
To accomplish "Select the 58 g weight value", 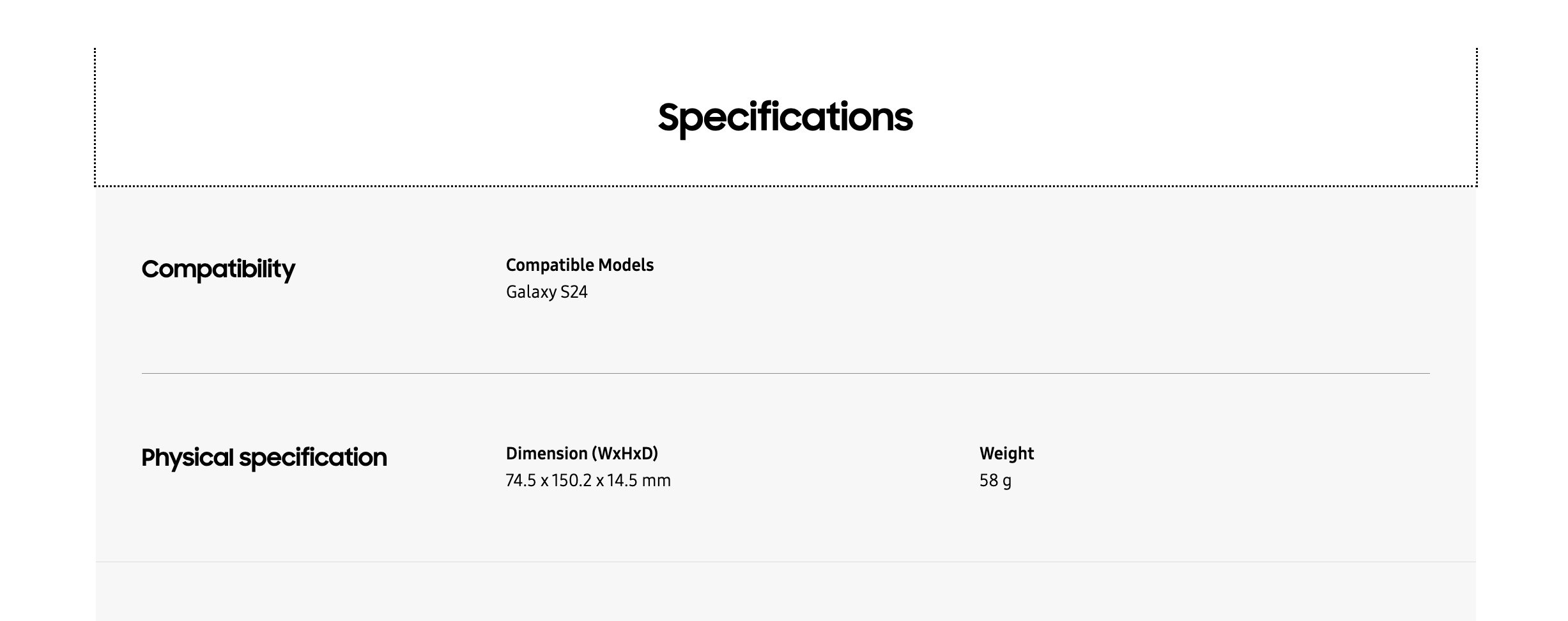I will (x=995, y=480).
